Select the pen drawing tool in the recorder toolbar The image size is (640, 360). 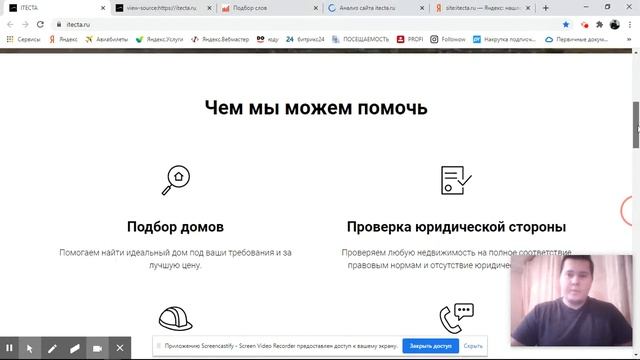pos(52,348)
